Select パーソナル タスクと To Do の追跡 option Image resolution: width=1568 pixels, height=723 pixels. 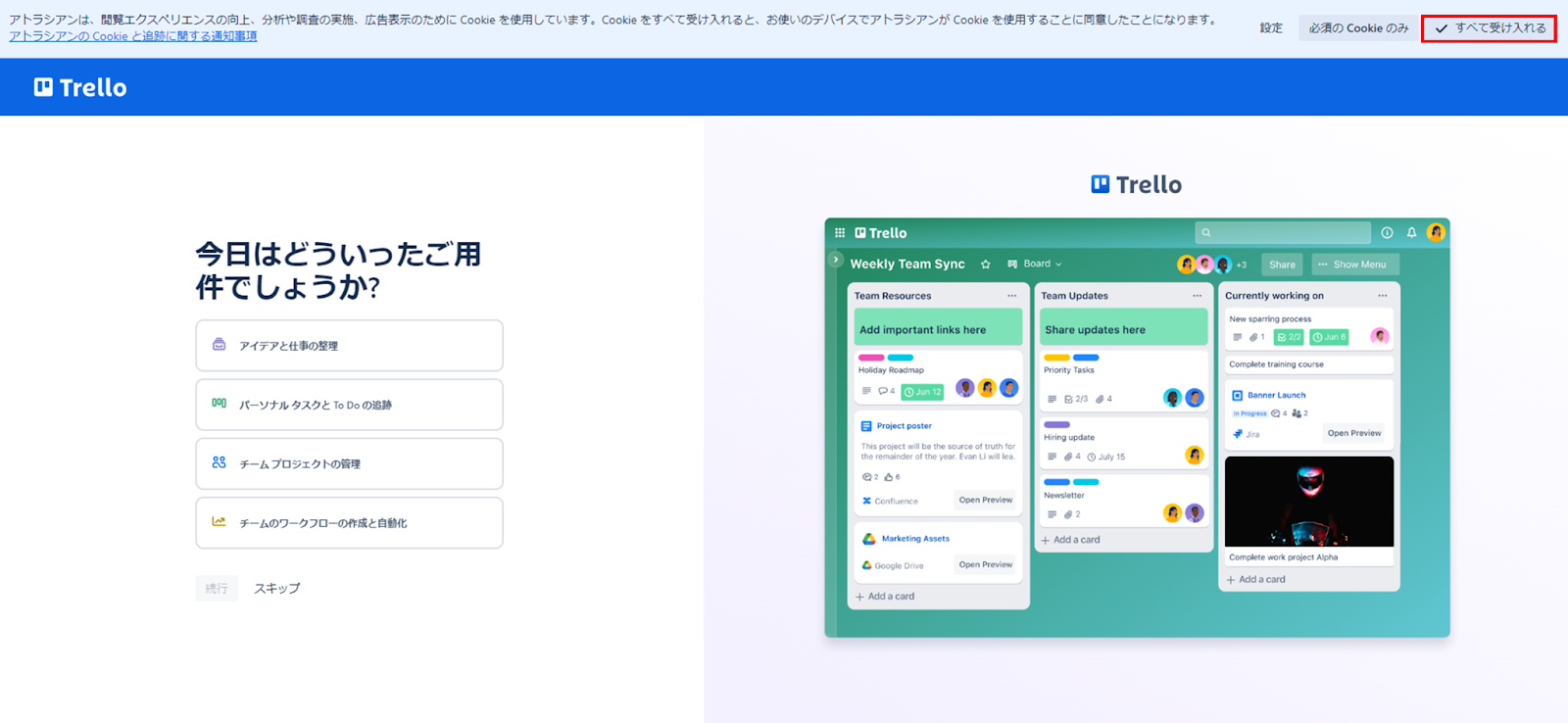tap(349, 405)
